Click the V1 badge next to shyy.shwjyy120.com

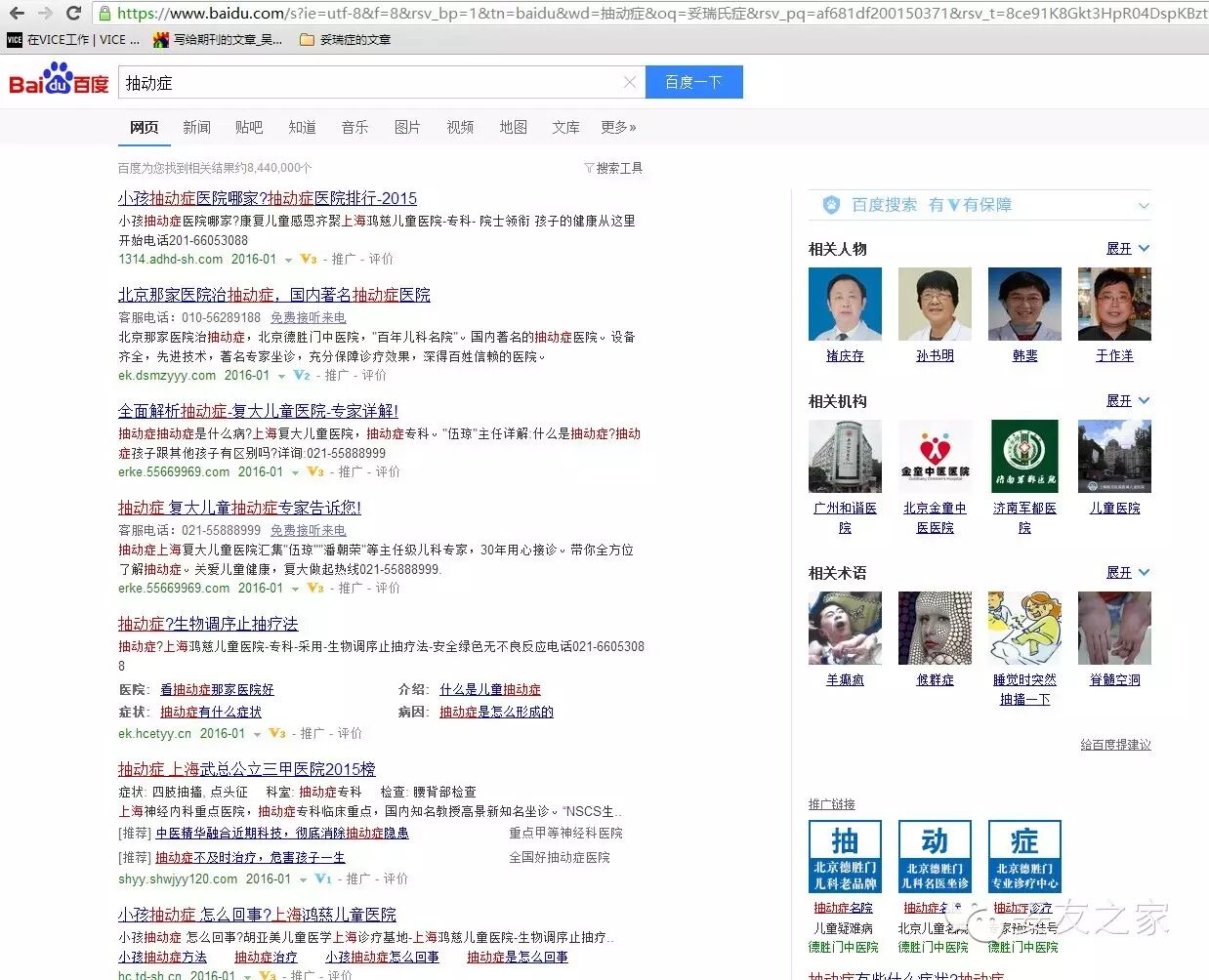coord(323,878)
